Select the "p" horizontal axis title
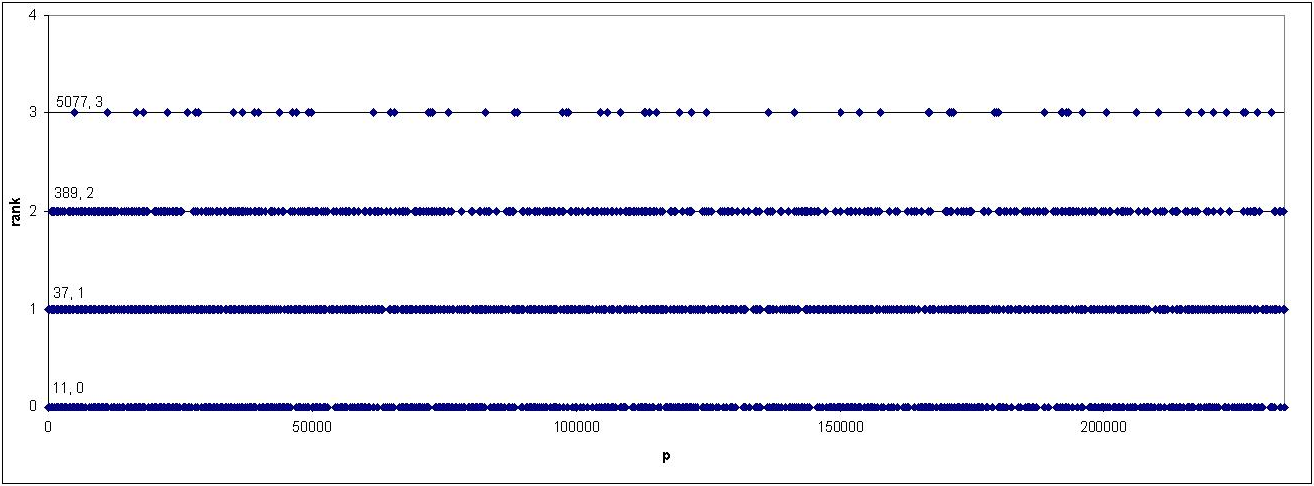1314x486 pixels. point(665,455)
